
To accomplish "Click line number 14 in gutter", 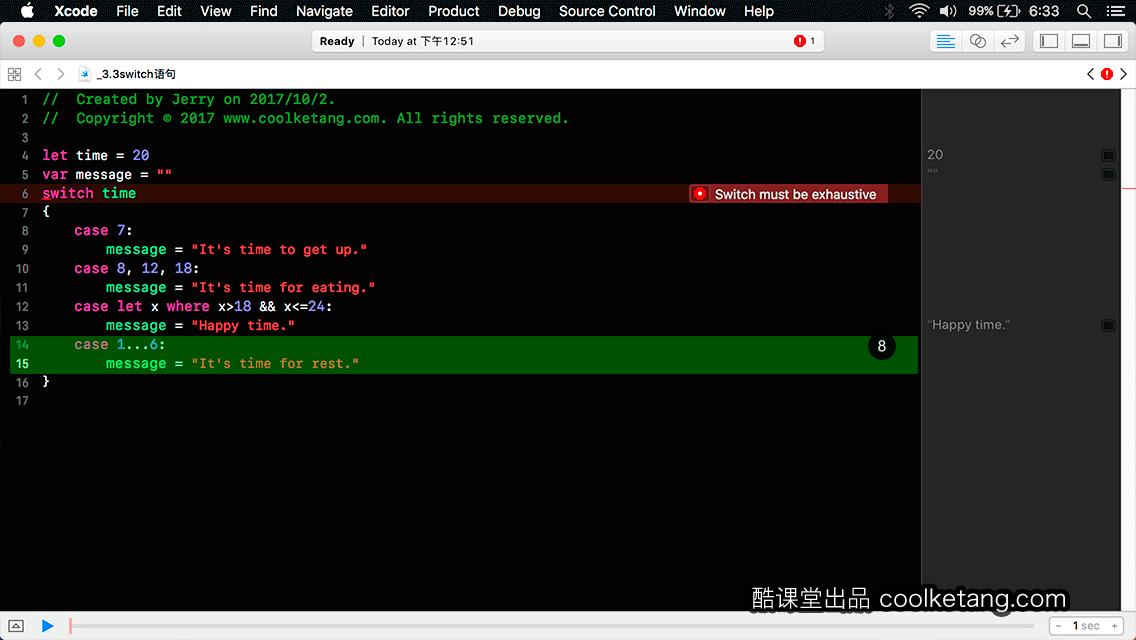I will [22, 344].
